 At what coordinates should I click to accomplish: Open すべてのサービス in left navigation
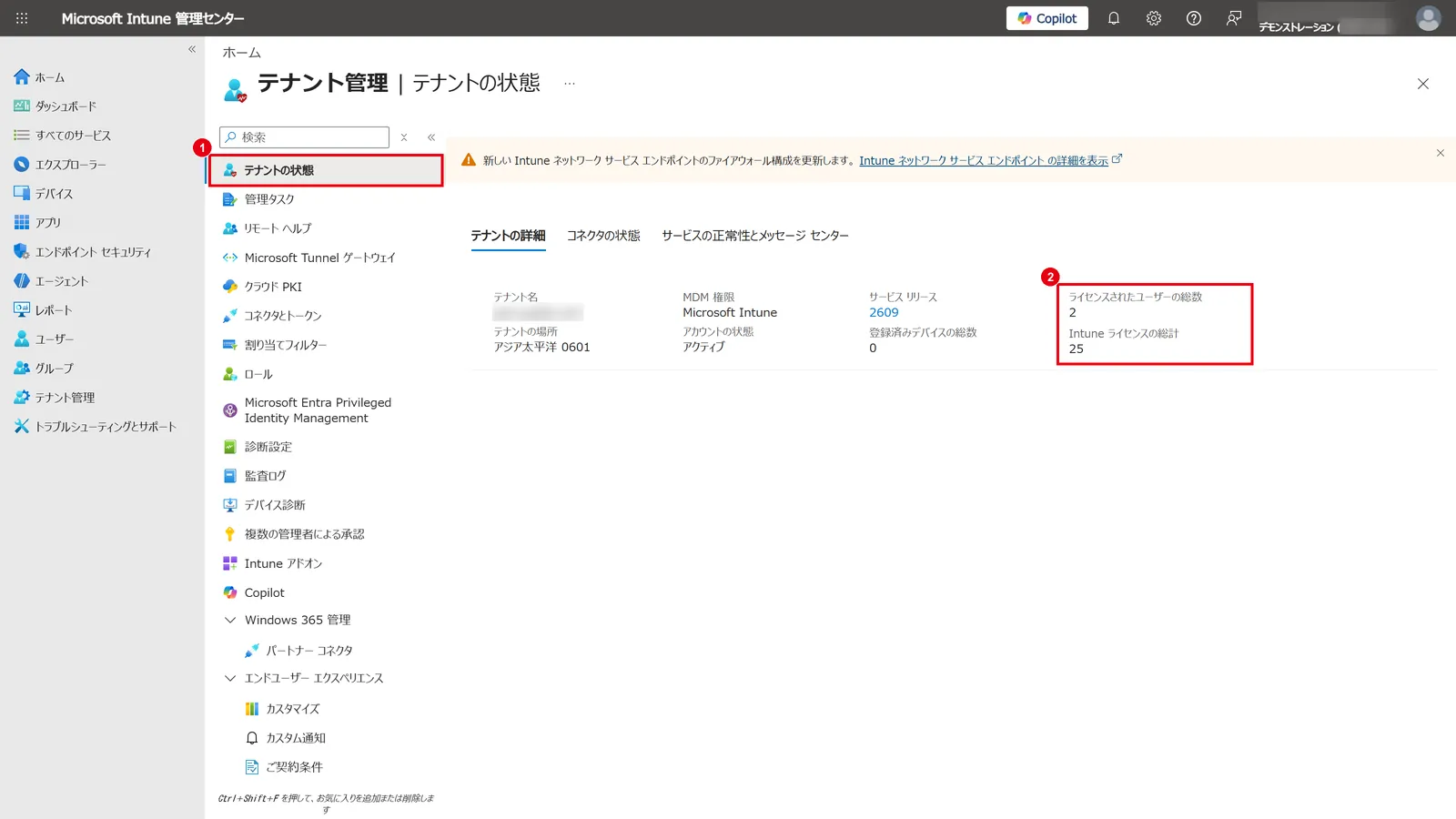[62, 136]
